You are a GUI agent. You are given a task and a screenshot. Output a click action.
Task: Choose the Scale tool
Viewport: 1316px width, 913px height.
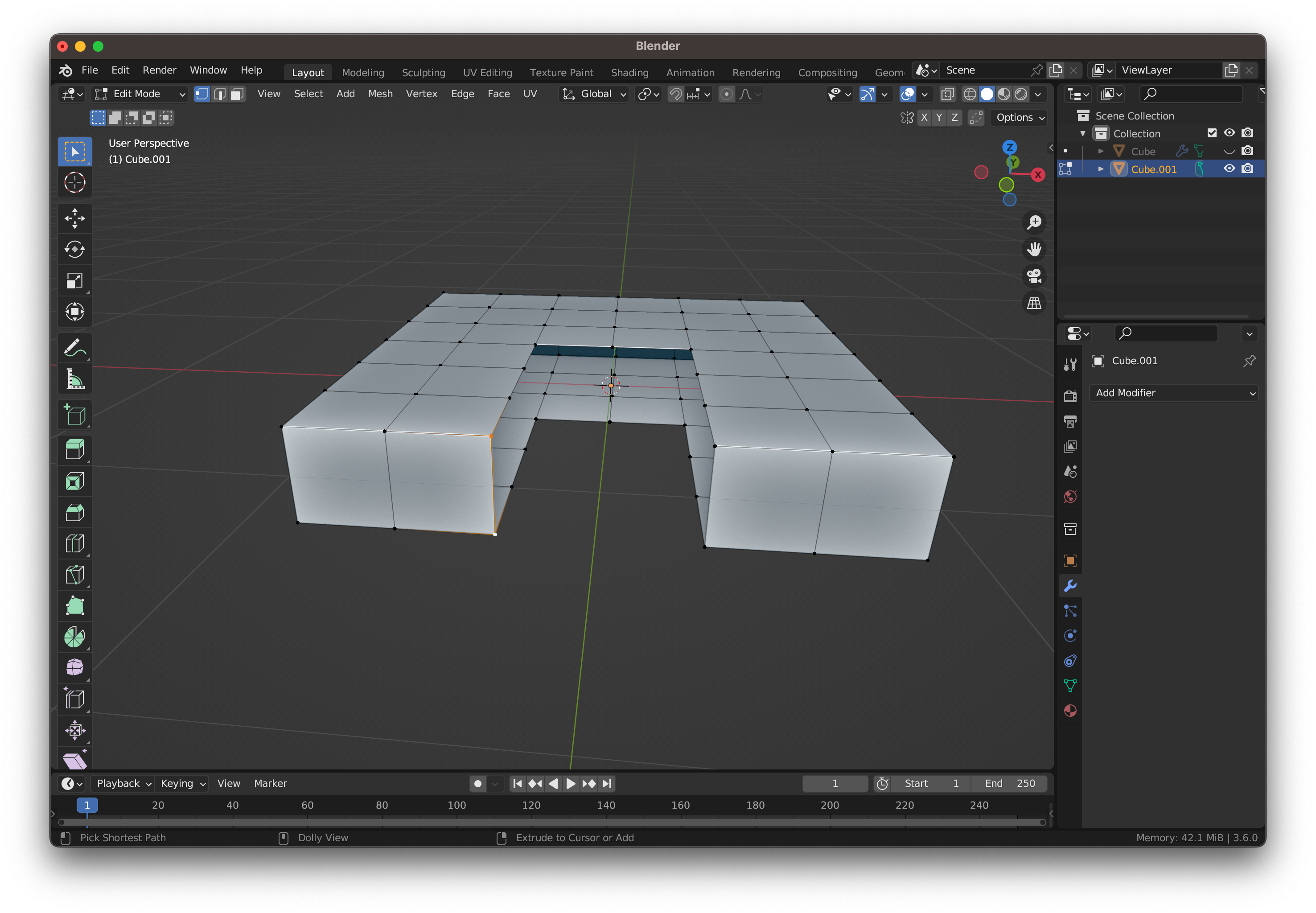pyautogui.click(x=74, y=281)
